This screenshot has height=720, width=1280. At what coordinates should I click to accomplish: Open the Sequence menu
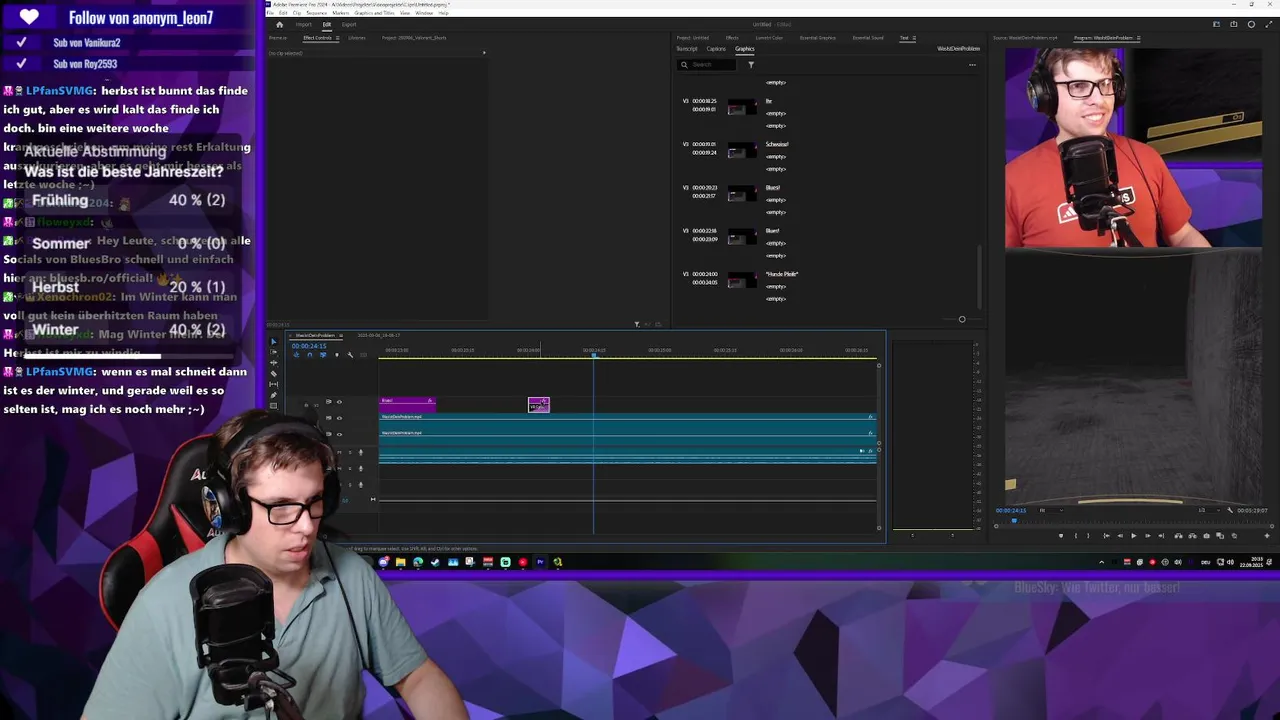coord(317,13)
